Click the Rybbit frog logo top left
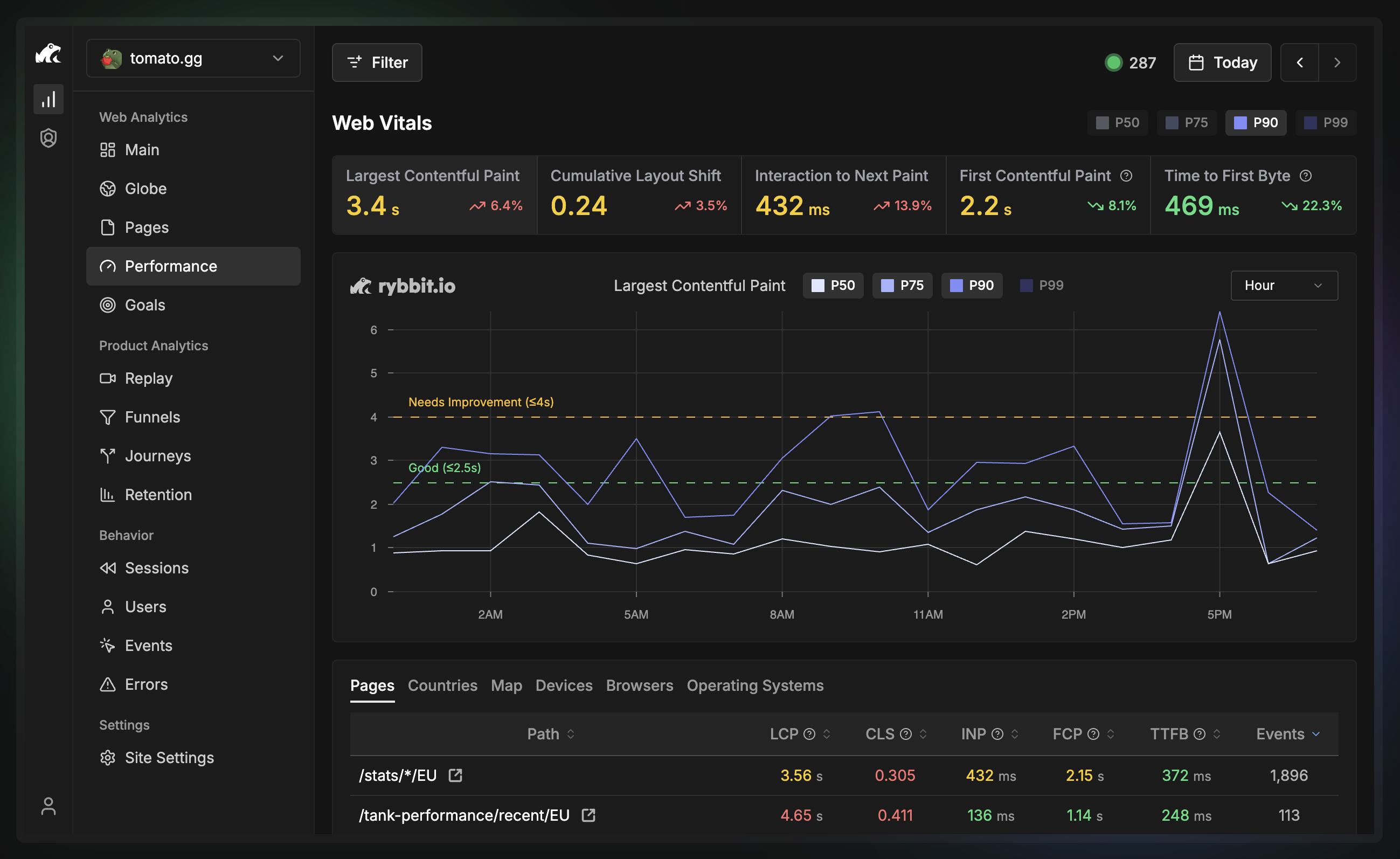This screenshot has height=859, width=1400. click(48, 54)
